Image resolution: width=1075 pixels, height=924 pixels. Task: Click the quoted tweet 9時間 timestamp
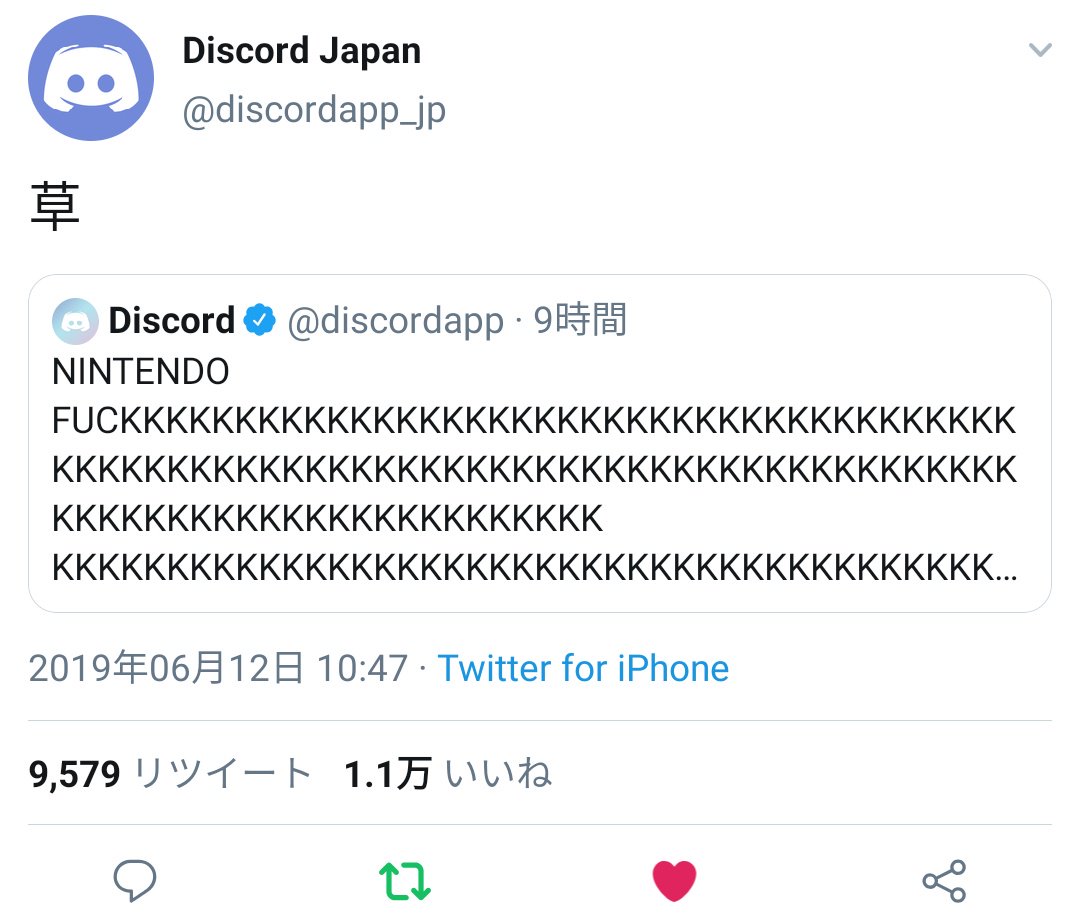coord(580,320)
